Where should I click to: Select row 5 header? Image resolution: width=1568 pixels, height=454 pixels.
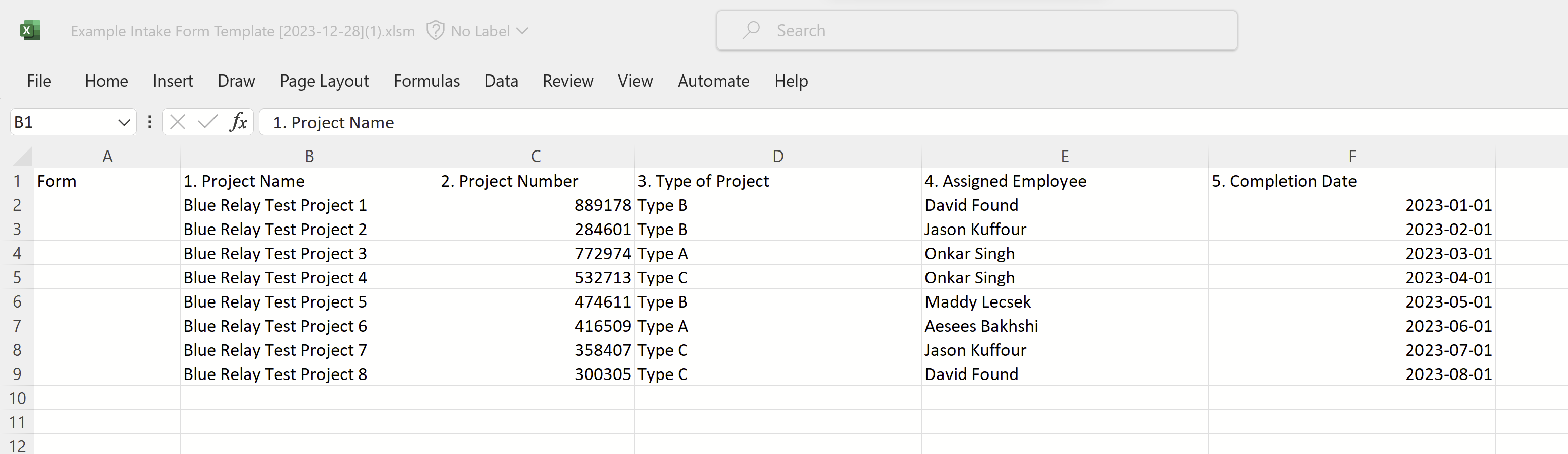[17, 277]
